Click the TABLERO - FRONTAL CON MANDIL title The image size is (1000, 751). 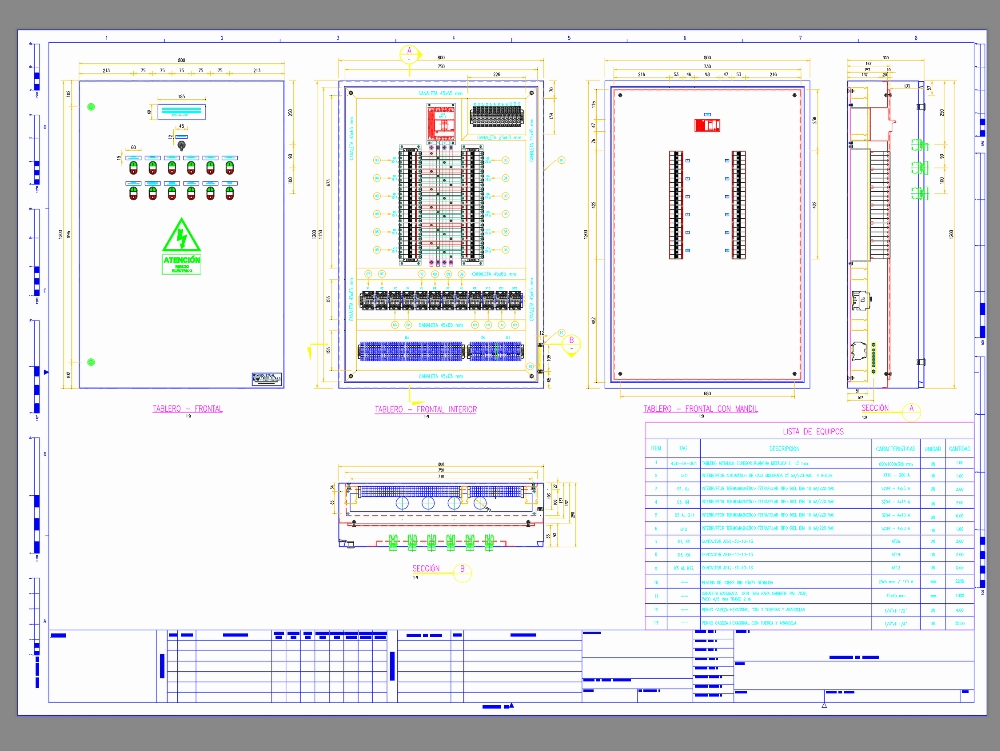coord(701,409)
